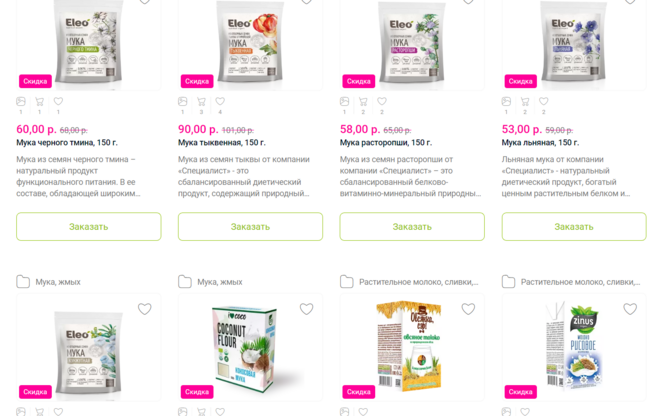Image resolution: width=650 pixels, height=416 pixels.
Task: Toggle favorite heart on Zinus rice milk image
Action: point(630,309)
